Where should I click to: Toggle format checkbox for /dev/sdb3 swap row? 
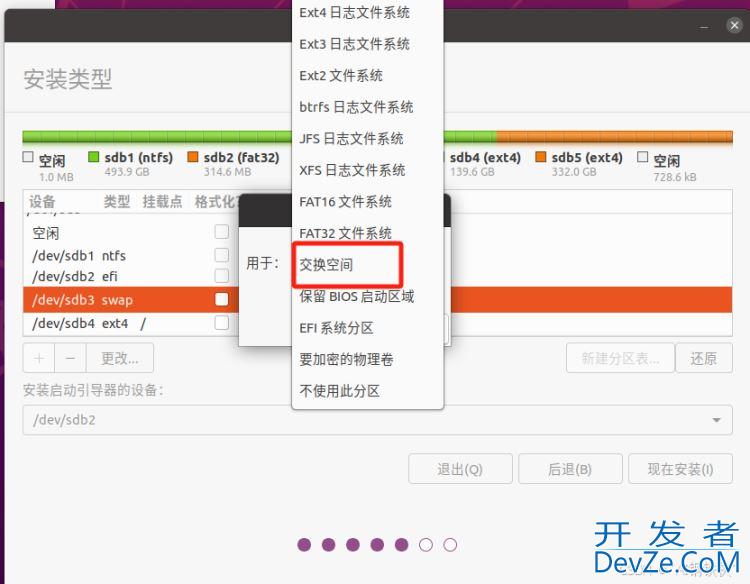(x=221, y=299)
